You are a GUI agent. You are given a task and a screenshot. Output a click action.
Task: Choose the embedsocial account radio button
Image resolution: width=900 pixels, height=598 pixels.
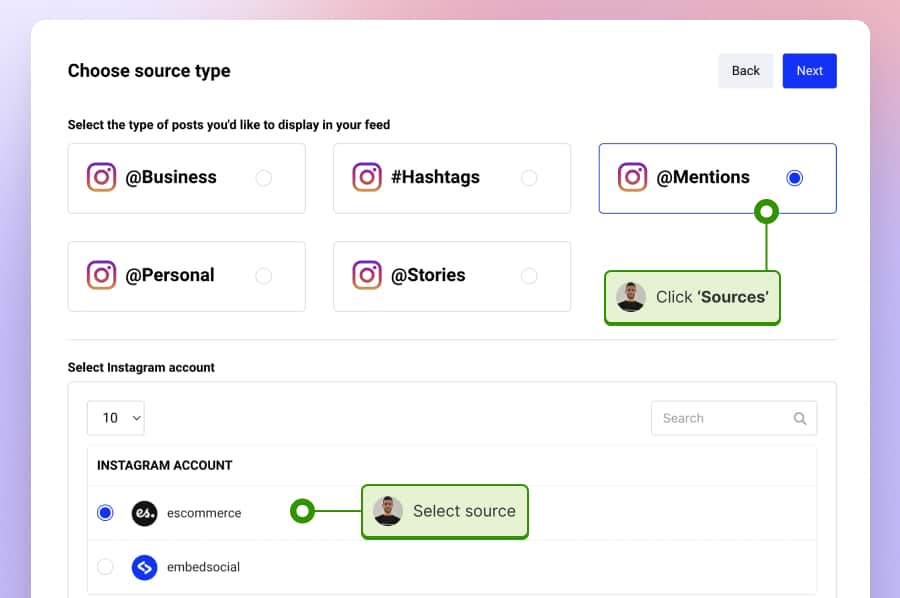coord(105,566)
